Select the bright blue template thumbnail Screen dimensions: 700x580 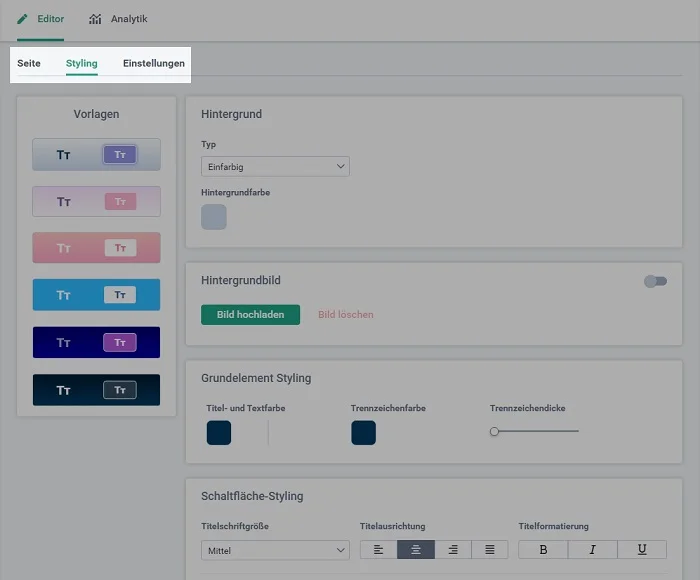point(96,295)
